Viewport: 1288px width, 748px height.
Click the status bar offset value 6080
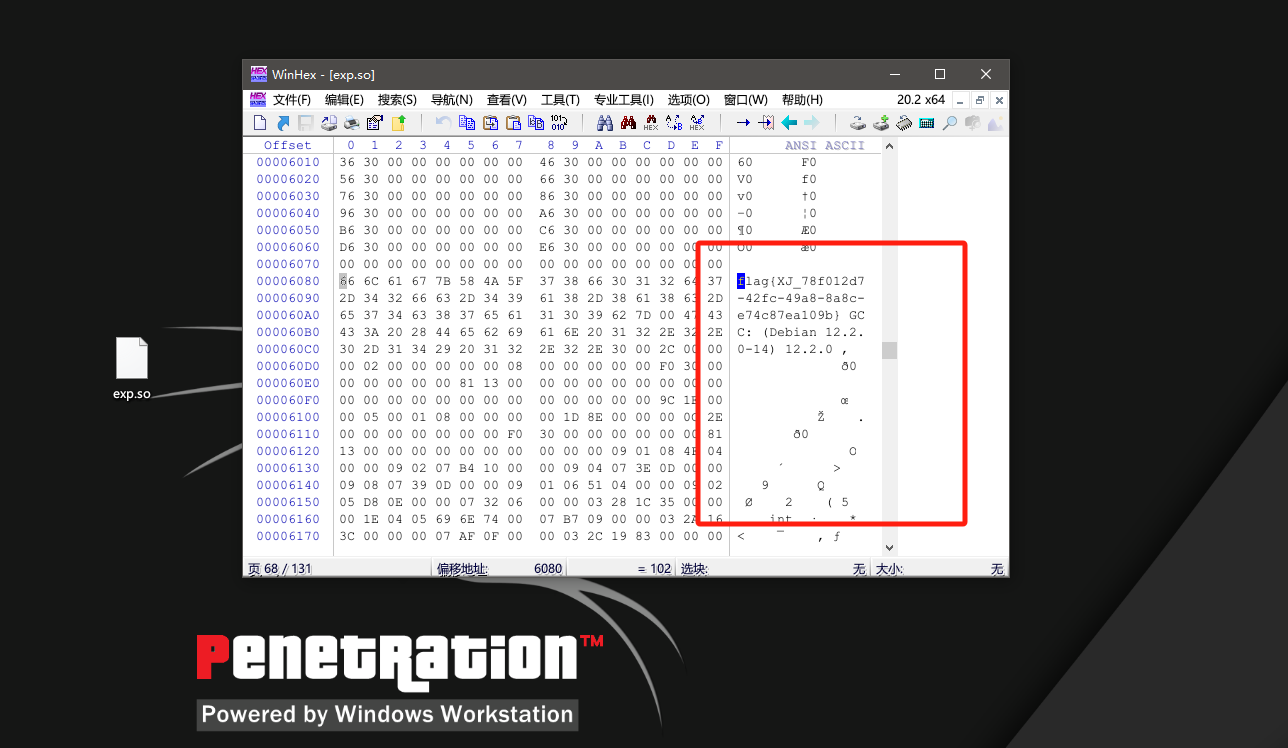[x=548, y=569]
